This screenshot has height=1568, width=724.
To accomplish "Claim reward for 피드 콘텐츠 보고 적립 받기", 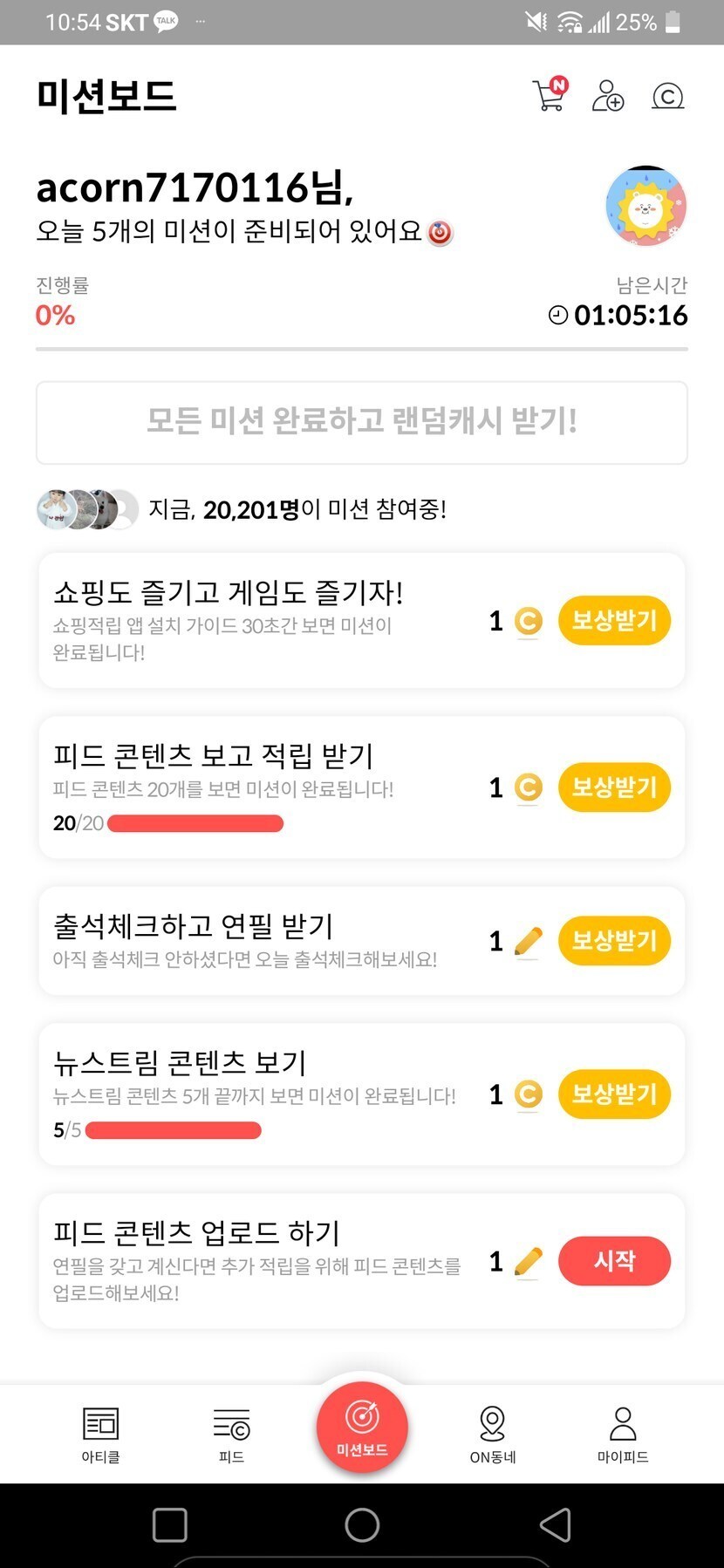I will (614, 787).
